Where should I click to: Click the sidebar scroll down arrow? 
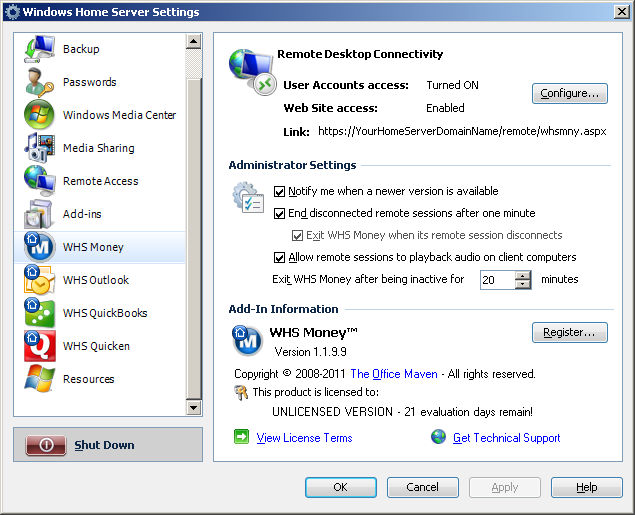click(194, 407)
